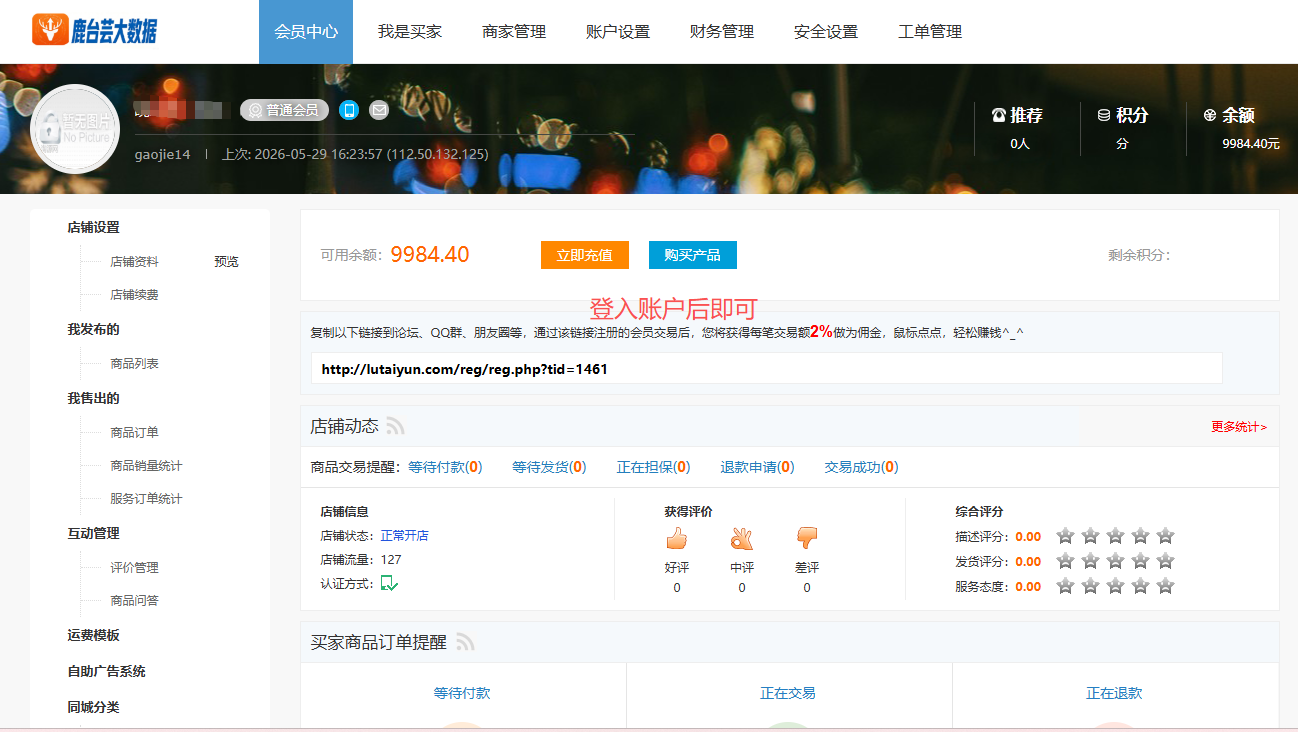The image size is (1298, 732).
Task: Click the 发货评分 score 0.00
Action: click(1028, 562)
